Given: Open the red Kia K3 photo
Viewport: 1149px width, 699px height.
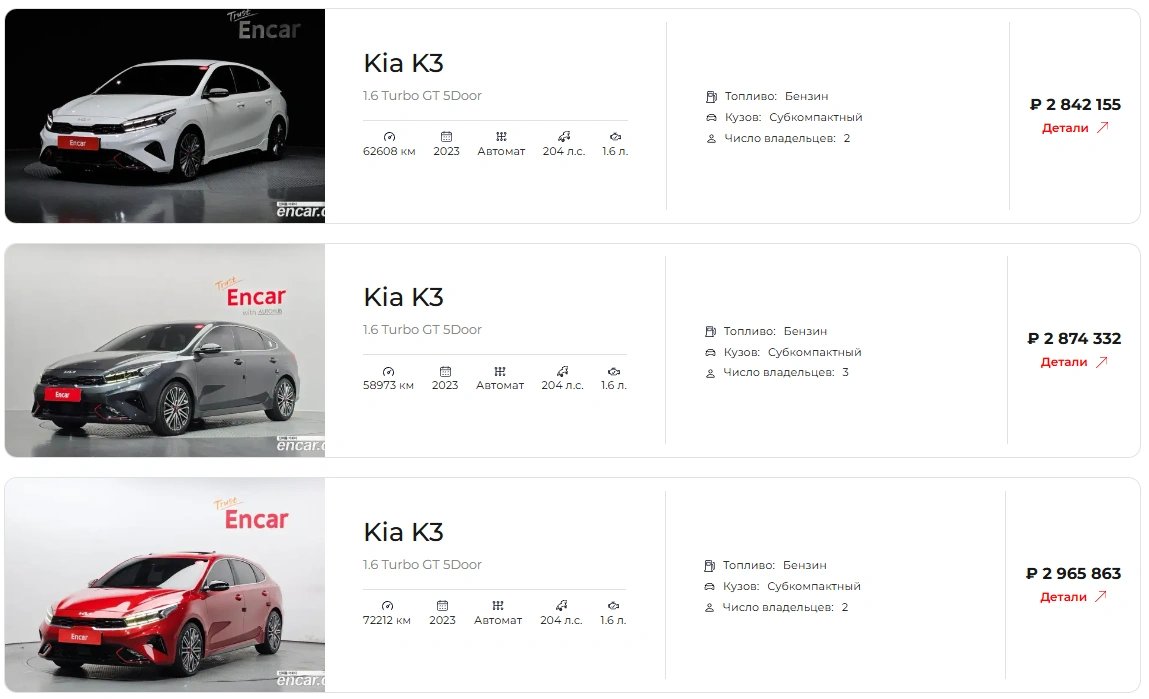Looking at the screenshot, I should click(x=165, y=585).
